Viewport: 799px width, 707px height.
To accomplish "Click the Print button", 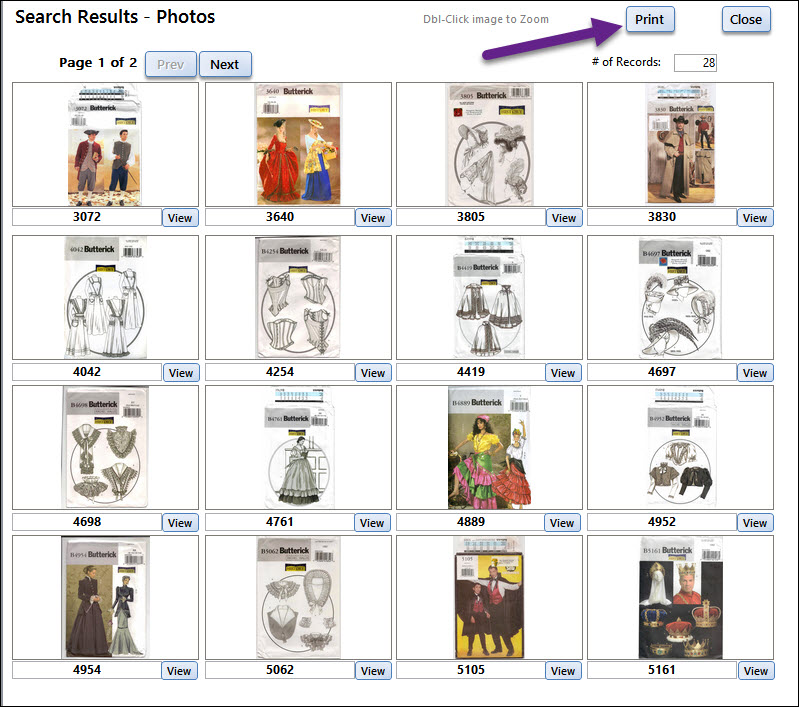I will coord(650,19).
